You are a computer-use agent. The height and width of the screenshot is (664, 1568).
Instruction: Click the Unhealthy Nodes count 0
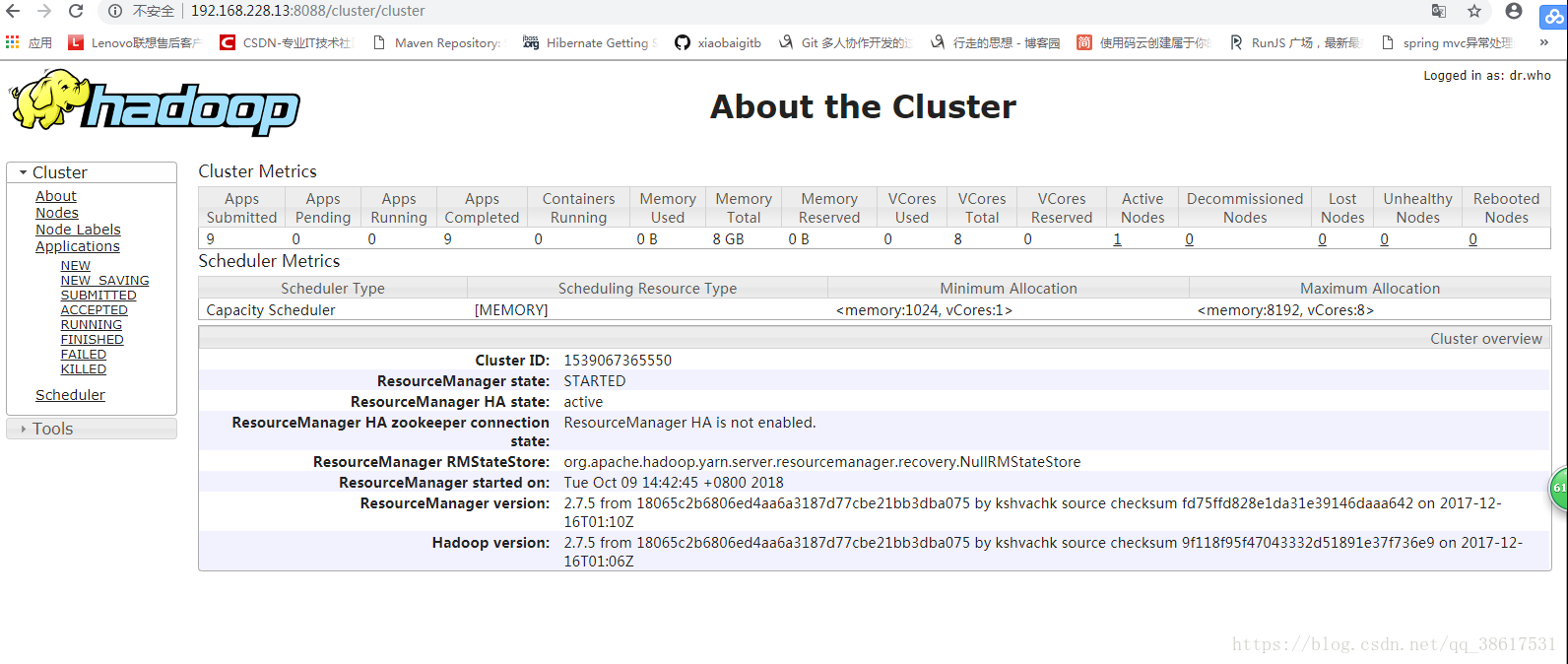(x=1384, y=239)
